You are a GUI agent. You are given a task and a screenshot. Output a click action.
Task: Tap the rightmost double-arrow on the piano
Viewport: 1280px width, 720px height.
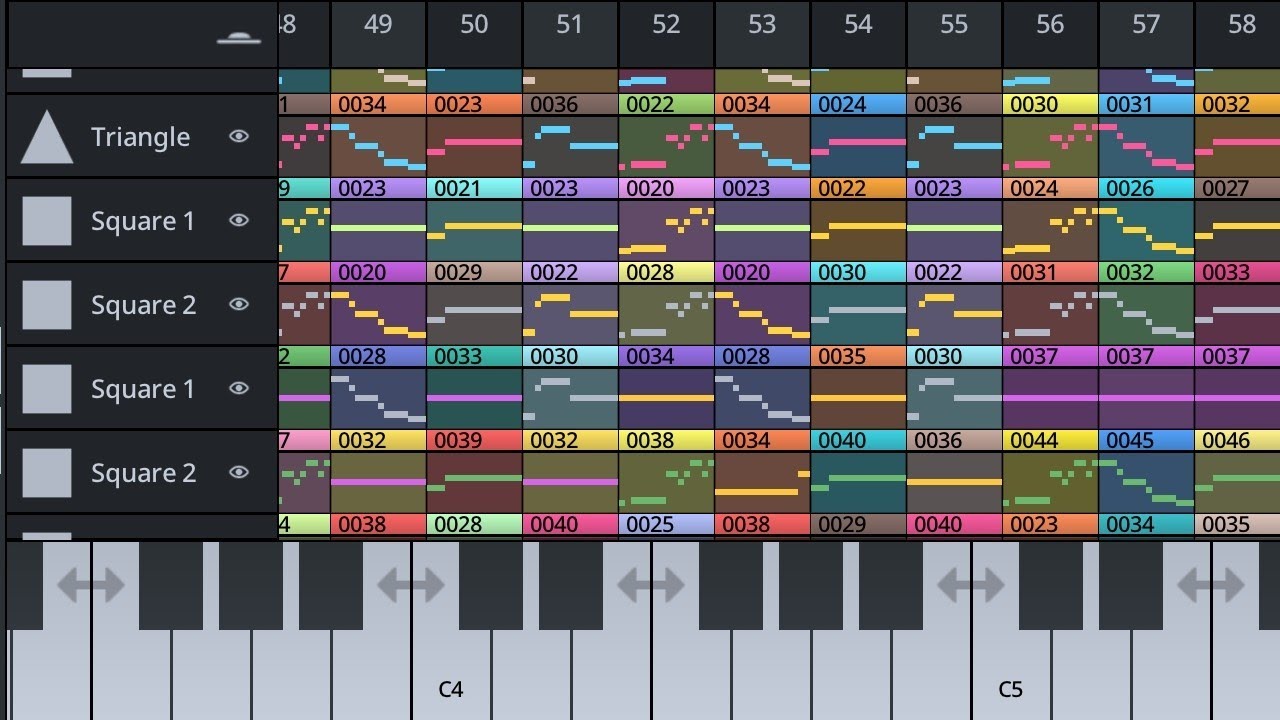[1211, 585]
